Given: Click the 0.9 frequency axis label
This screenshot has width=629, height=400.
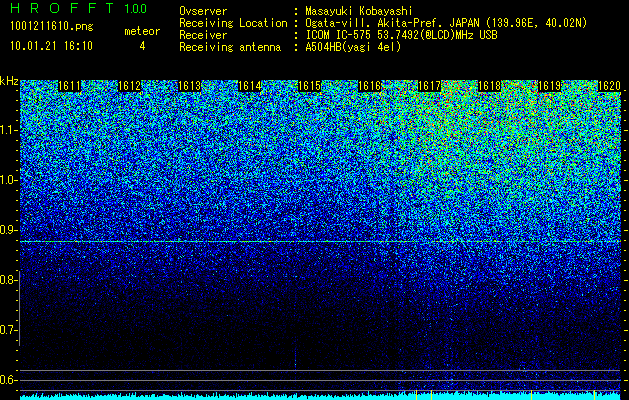Looking at the screenshot, I should coord(8,230).
